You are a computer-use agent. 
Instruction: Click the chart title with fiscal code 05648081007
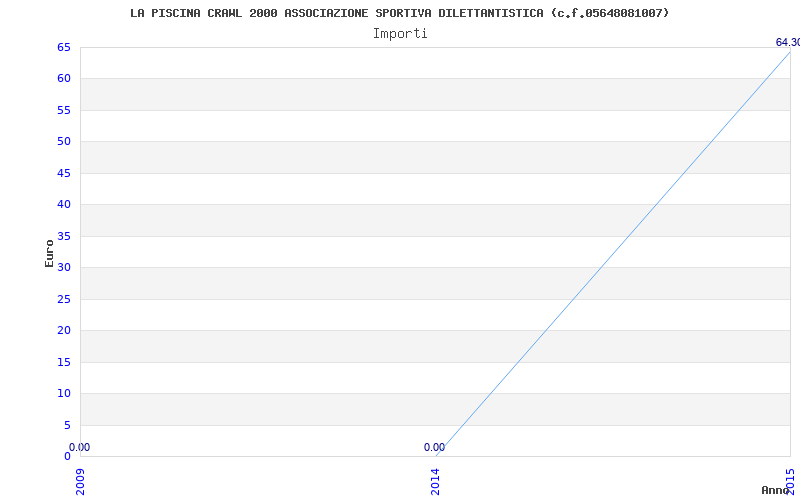(399, 13)
